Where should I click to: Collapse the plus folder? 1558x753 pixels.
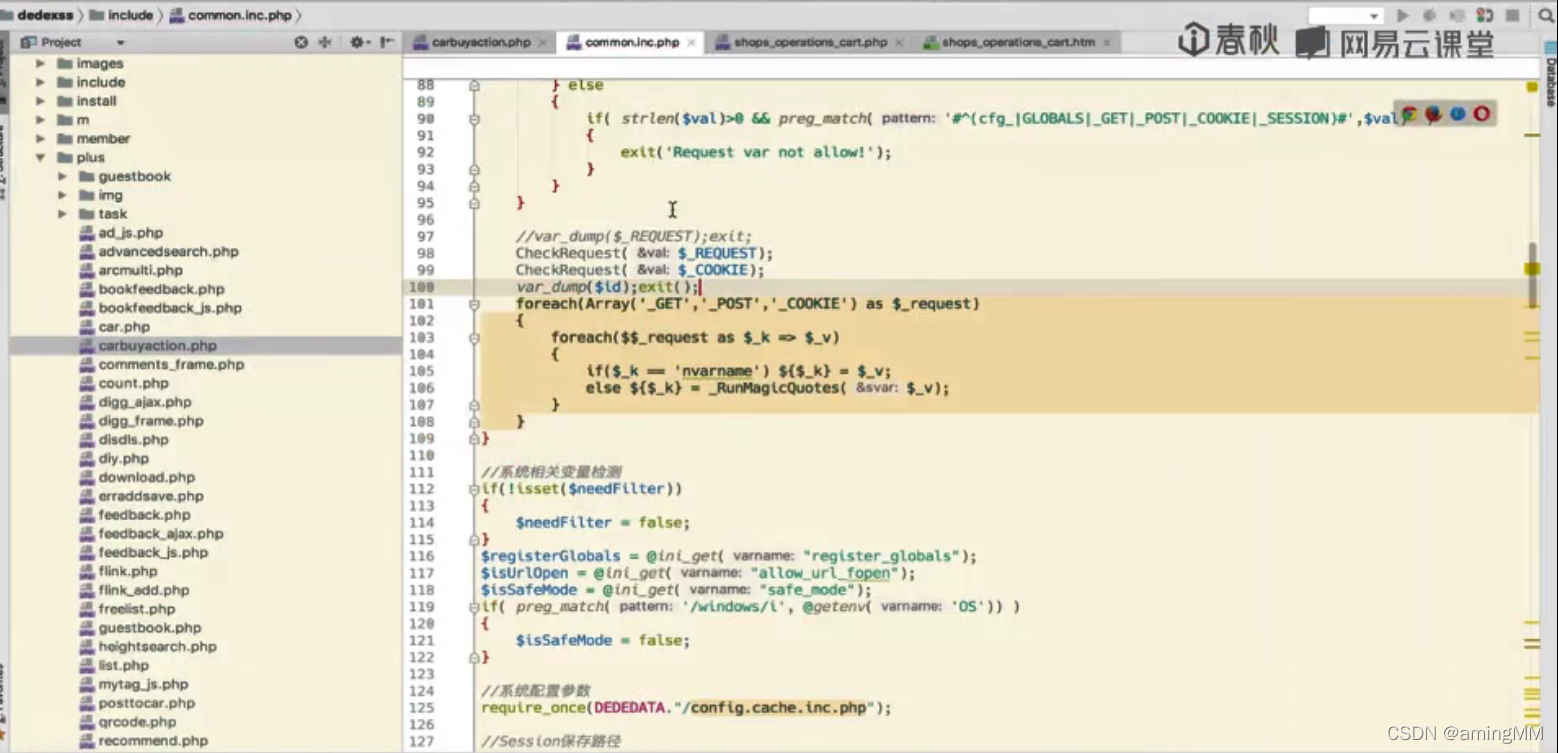40,158
